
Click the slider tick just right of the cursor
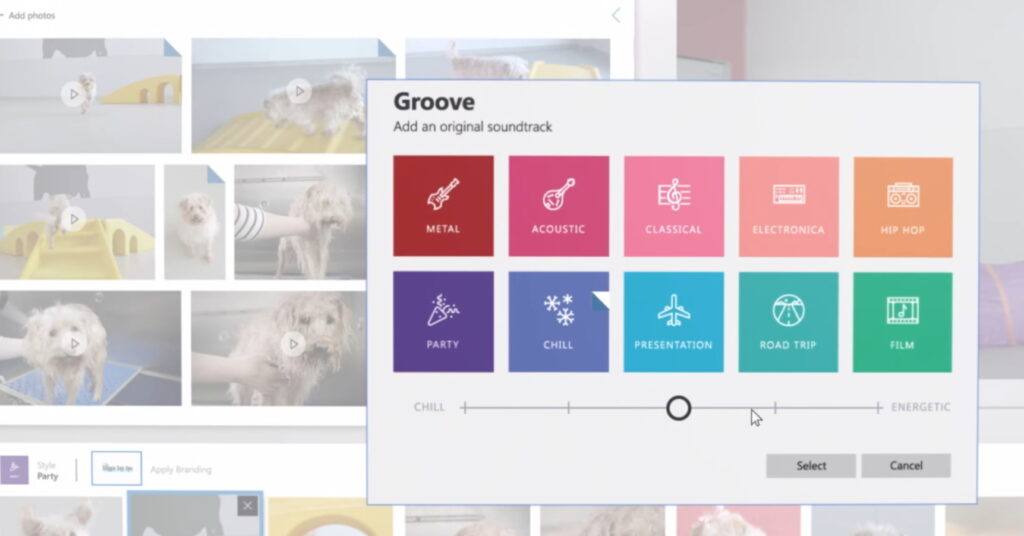click(775, 408)
